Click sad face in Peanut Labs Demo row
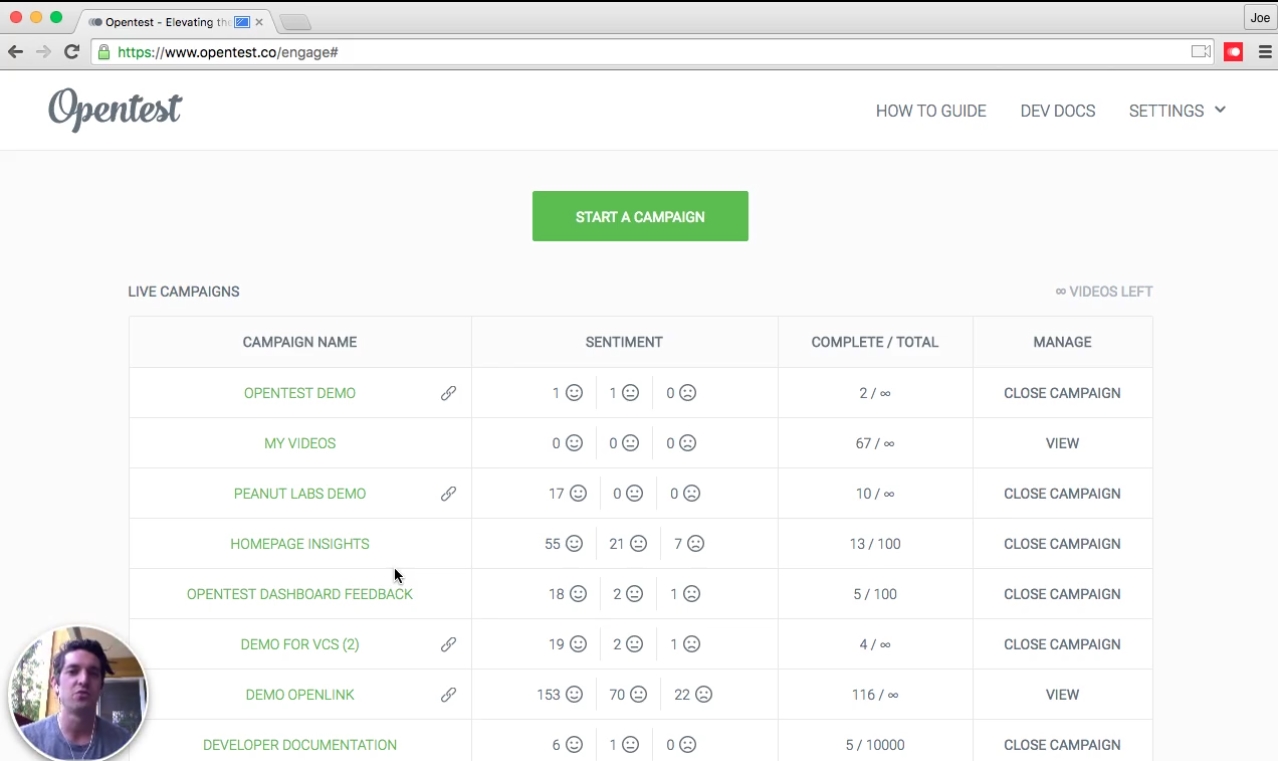 pyautogui.click(x=692, y=493)
